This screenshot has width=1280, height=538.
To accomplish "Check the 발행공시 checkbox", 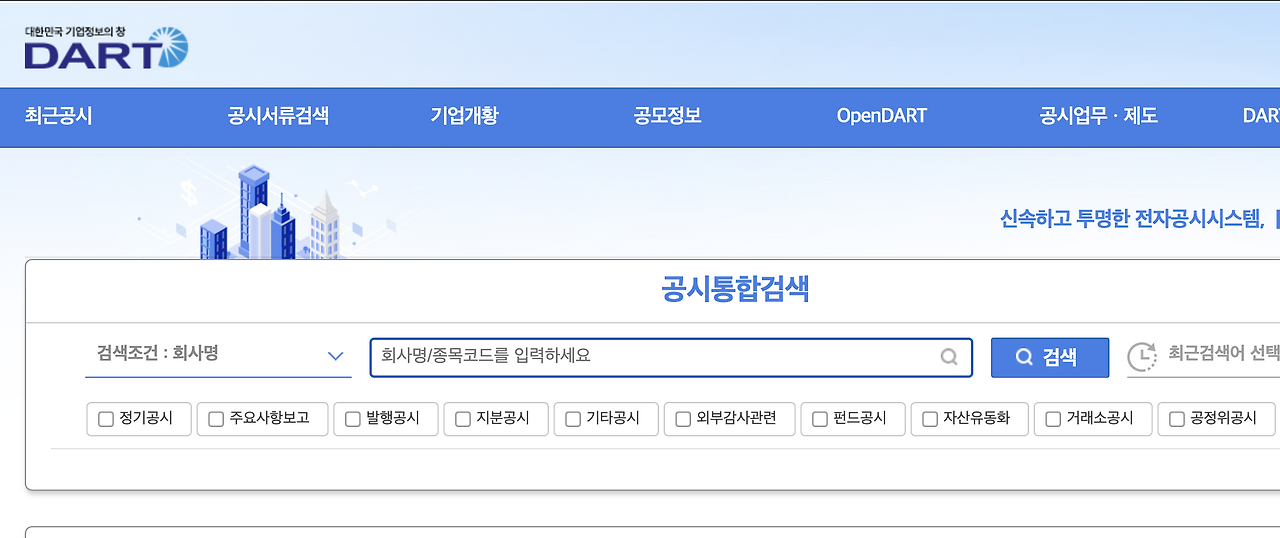I will pos(353,419).
